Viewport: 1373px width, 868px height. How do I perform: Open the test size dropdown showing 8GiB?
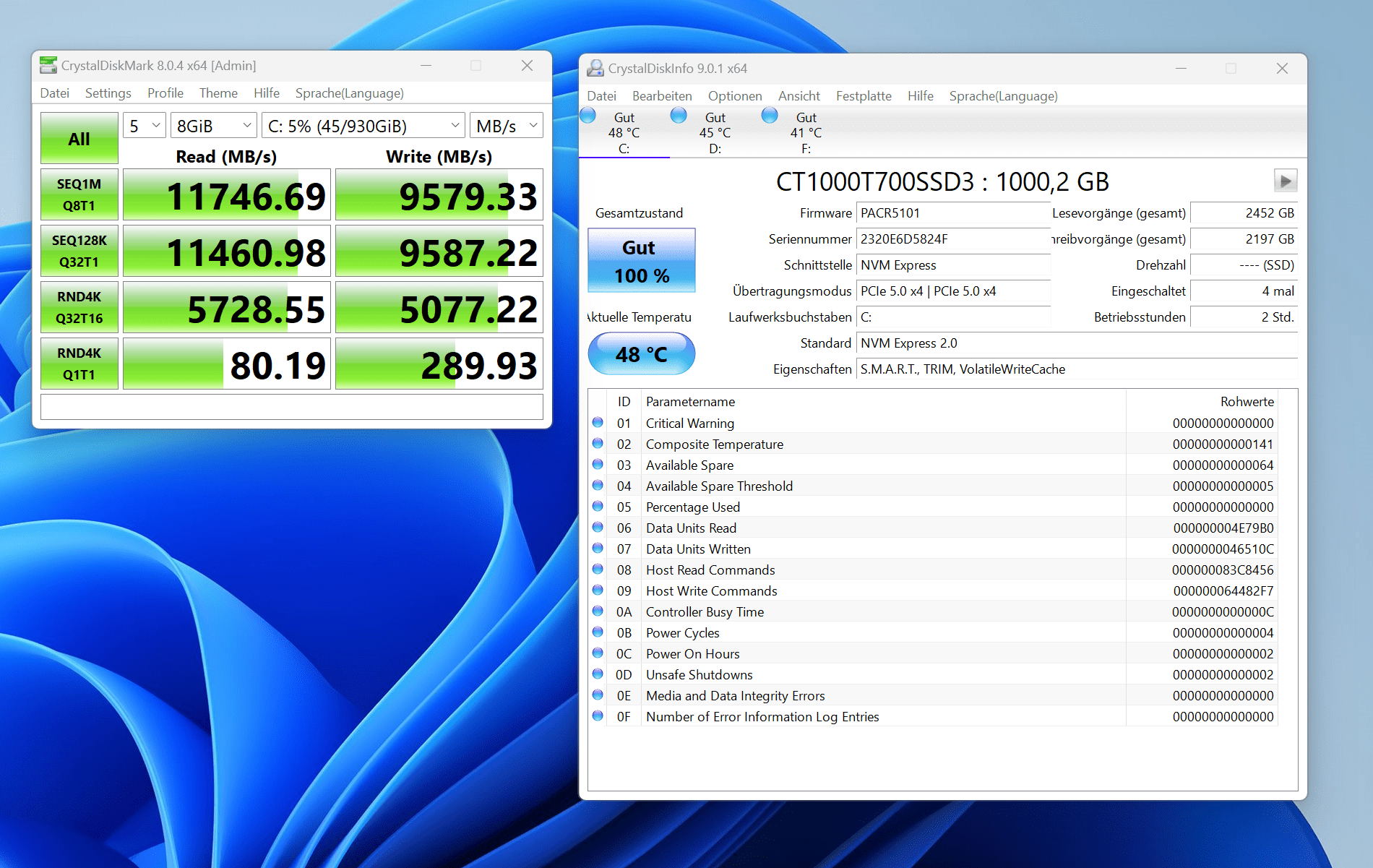pos(214,126)
